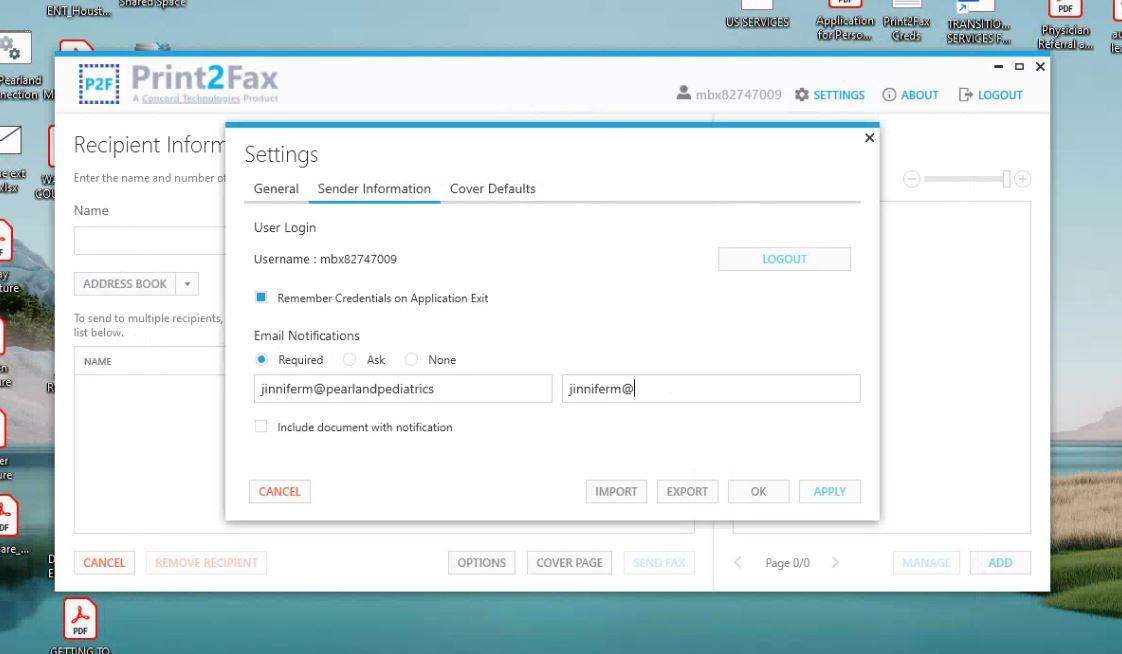Go to next preview page arrow
The width and height of the screenshot is (1122, 654).
point(835,562)
